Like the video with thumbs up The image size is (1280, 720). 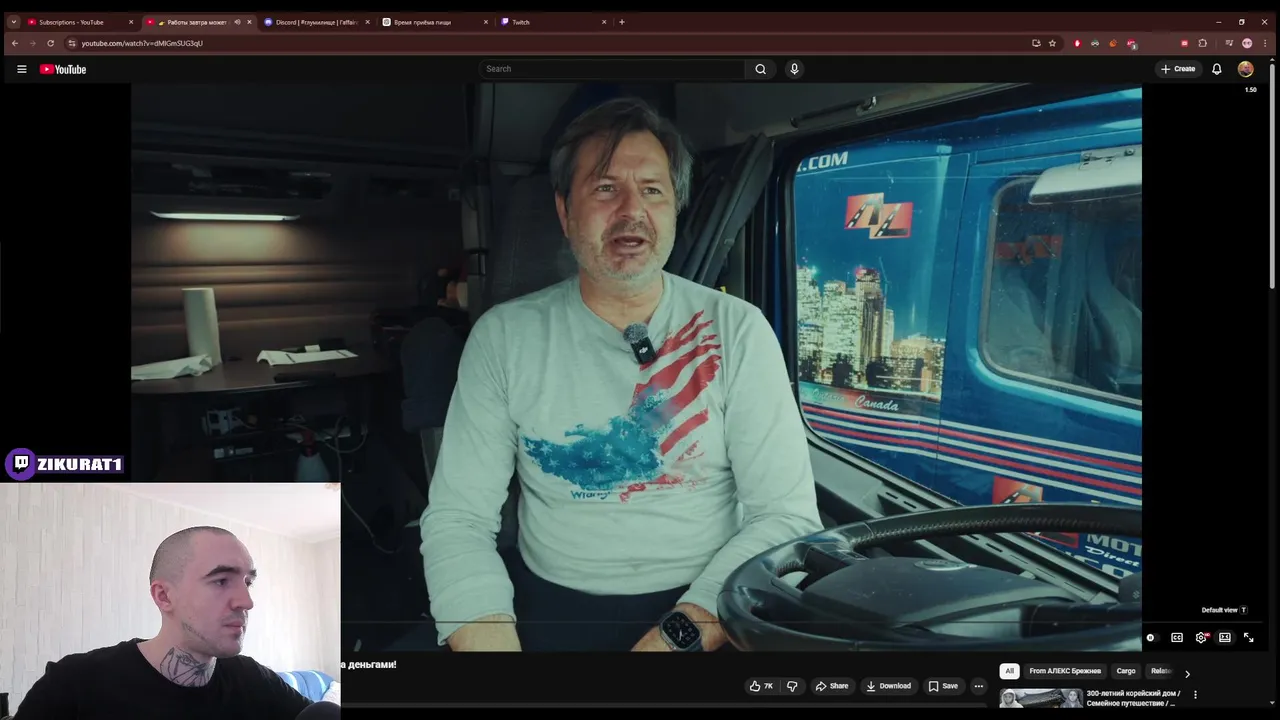pyautogui.click(x=761, y=686)
